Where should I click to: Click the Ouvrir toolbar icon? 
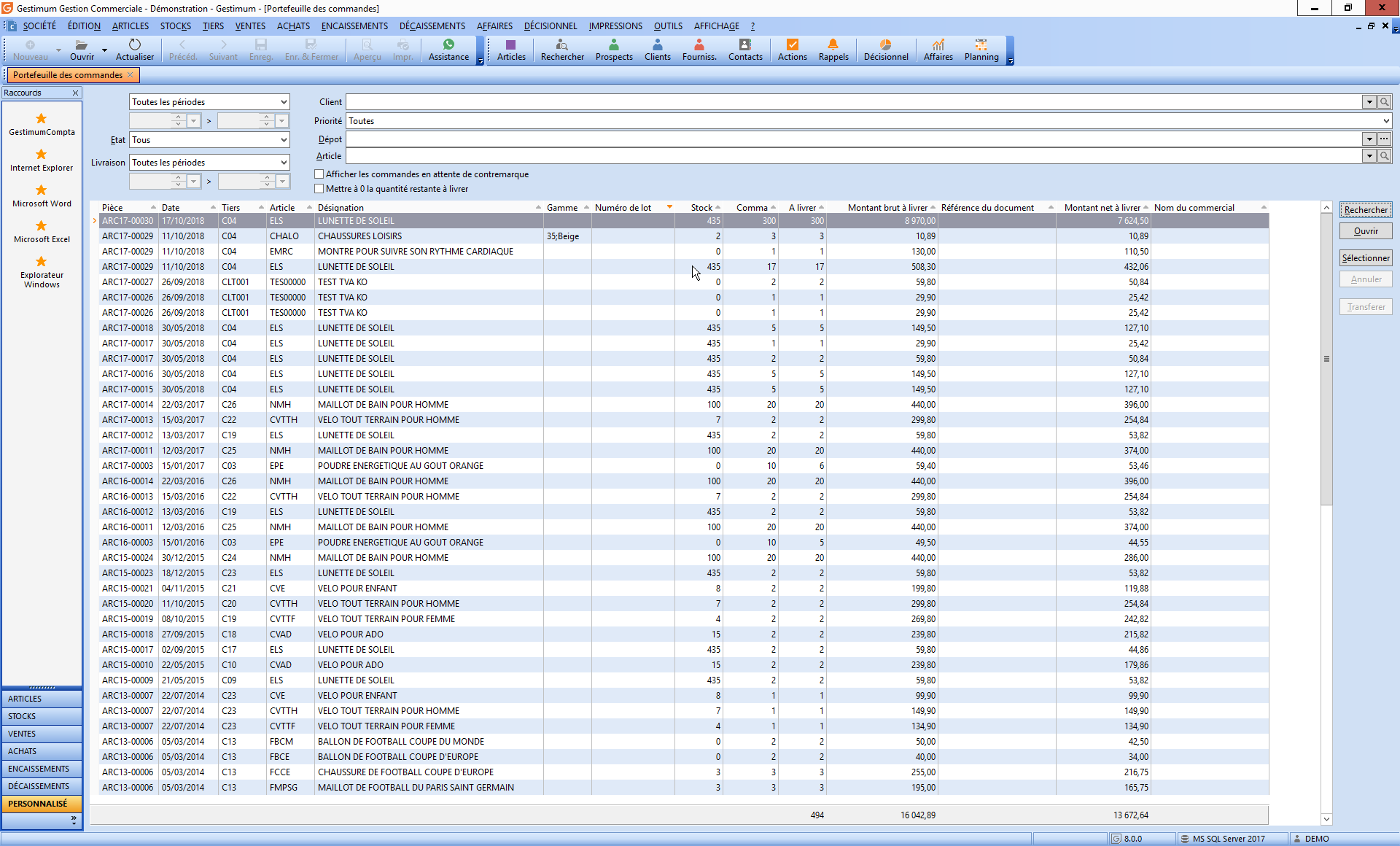82,50
